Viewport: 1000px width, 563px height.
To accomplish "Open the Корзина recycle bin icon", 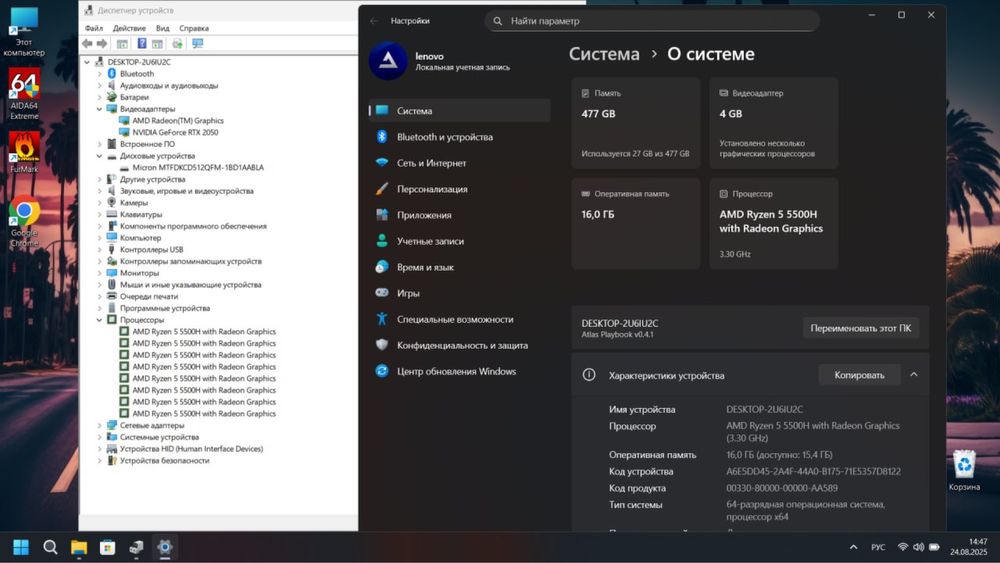I will [x=964, y=470].
